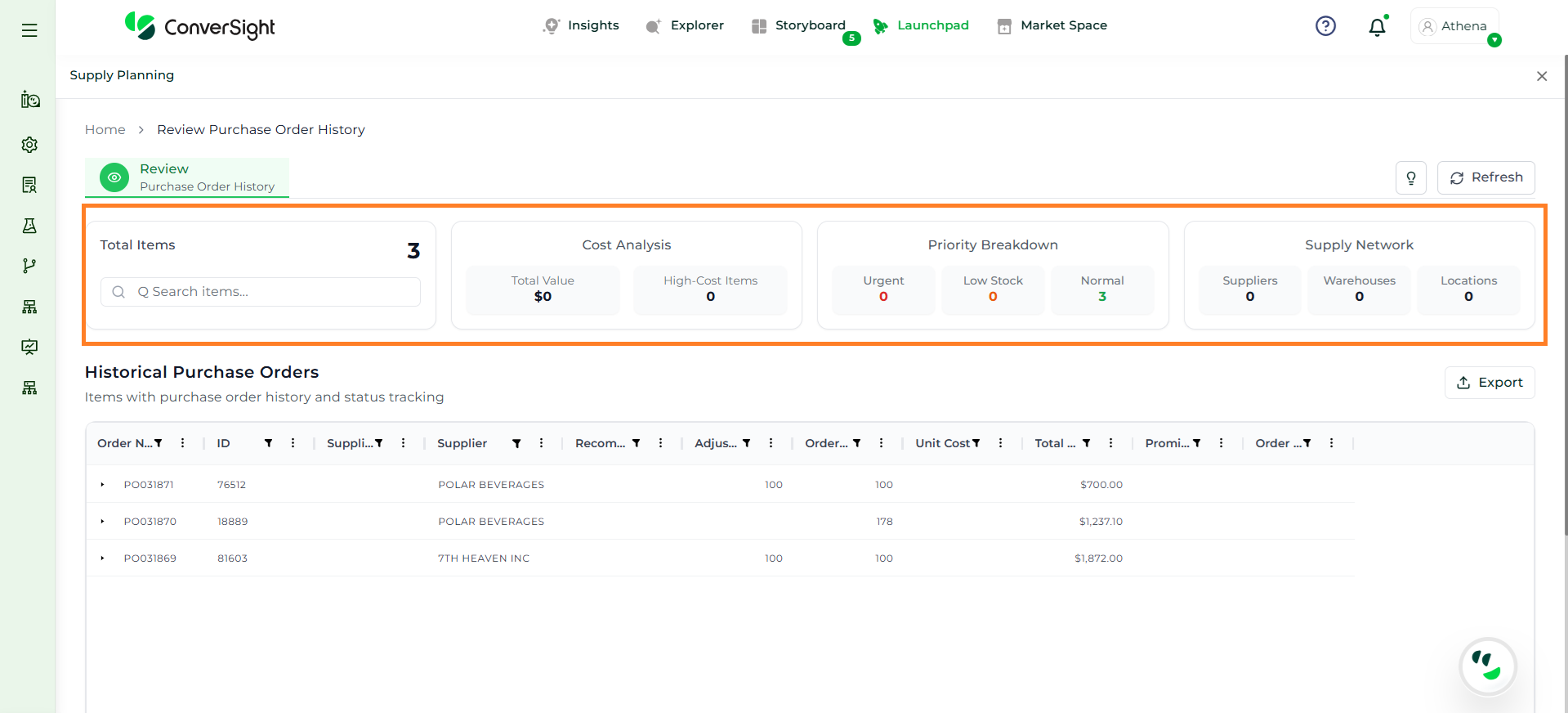Expand row PO031871
The width and height of the screenshot is (1568, 713).
pyautogui.click(x=102, y=485)
